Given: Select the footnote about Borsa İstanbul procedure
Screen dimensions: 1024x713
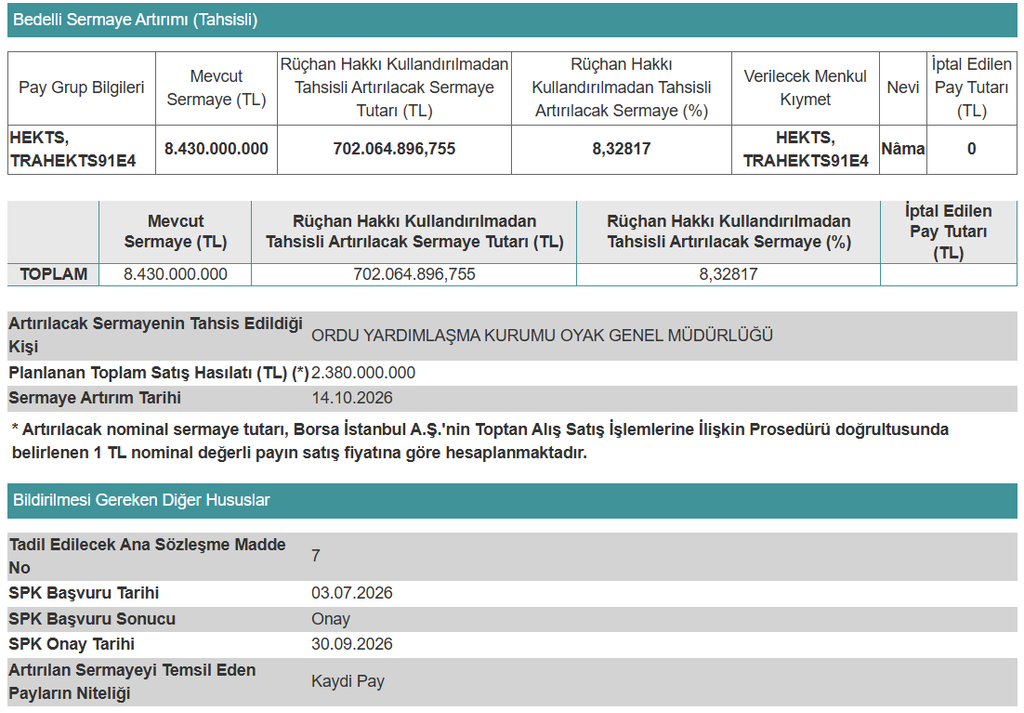Looking at the screenshot, I should coord(480,441).
